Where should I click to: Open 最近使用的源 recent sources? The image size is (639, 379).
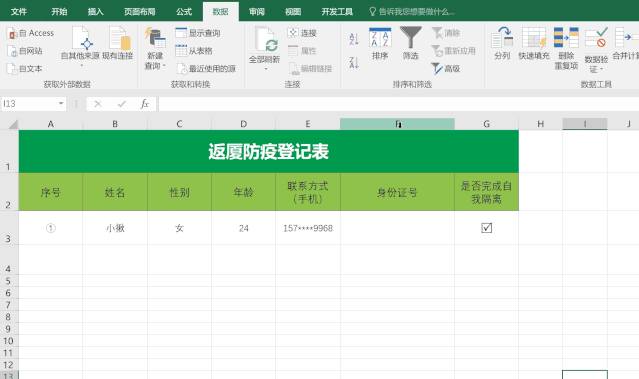(x=206, y=68)
